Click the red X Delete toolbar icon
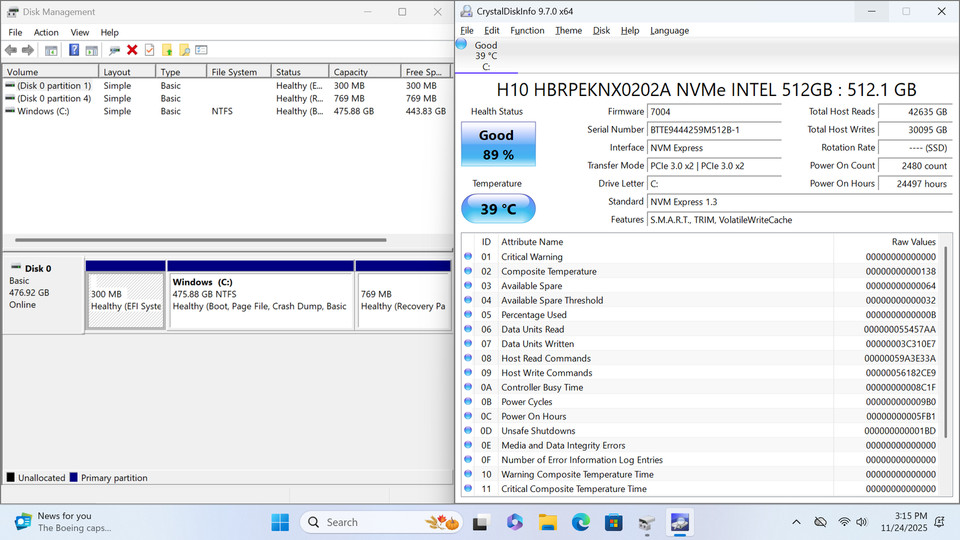960x540 pixels. (132, 50)
